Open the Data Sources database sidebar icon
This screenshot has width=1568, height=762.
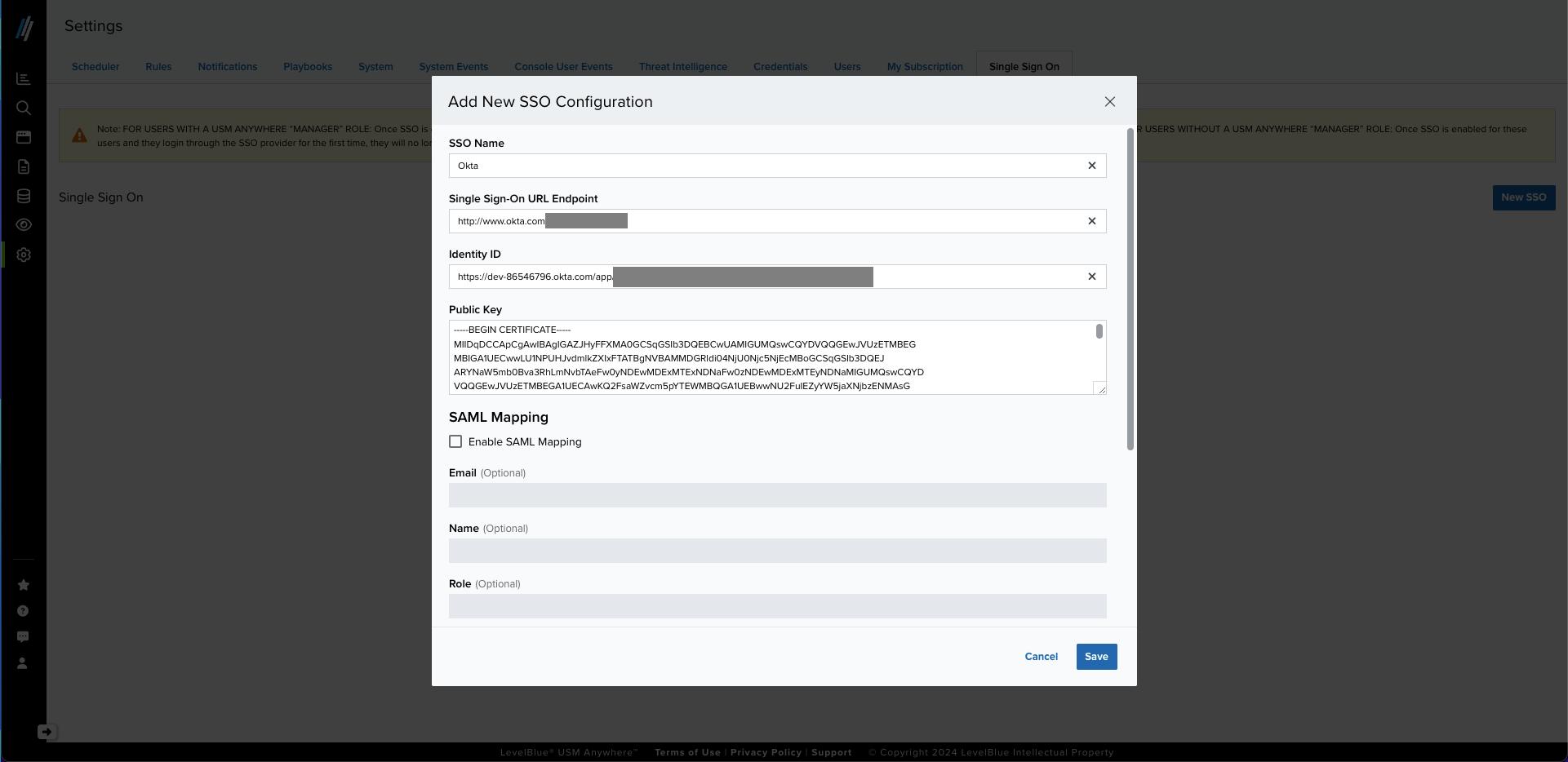click(x=24, y=196)
